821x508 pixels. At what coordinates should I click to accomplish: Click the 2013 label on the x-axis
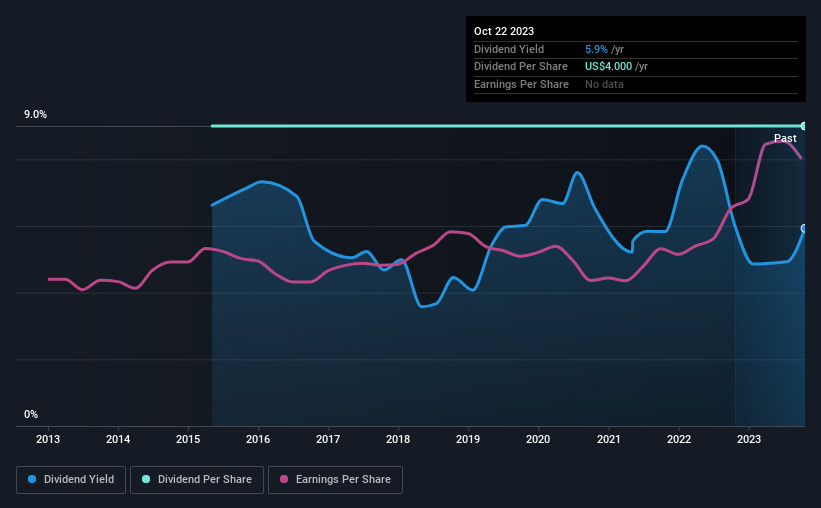click(48, 439)
